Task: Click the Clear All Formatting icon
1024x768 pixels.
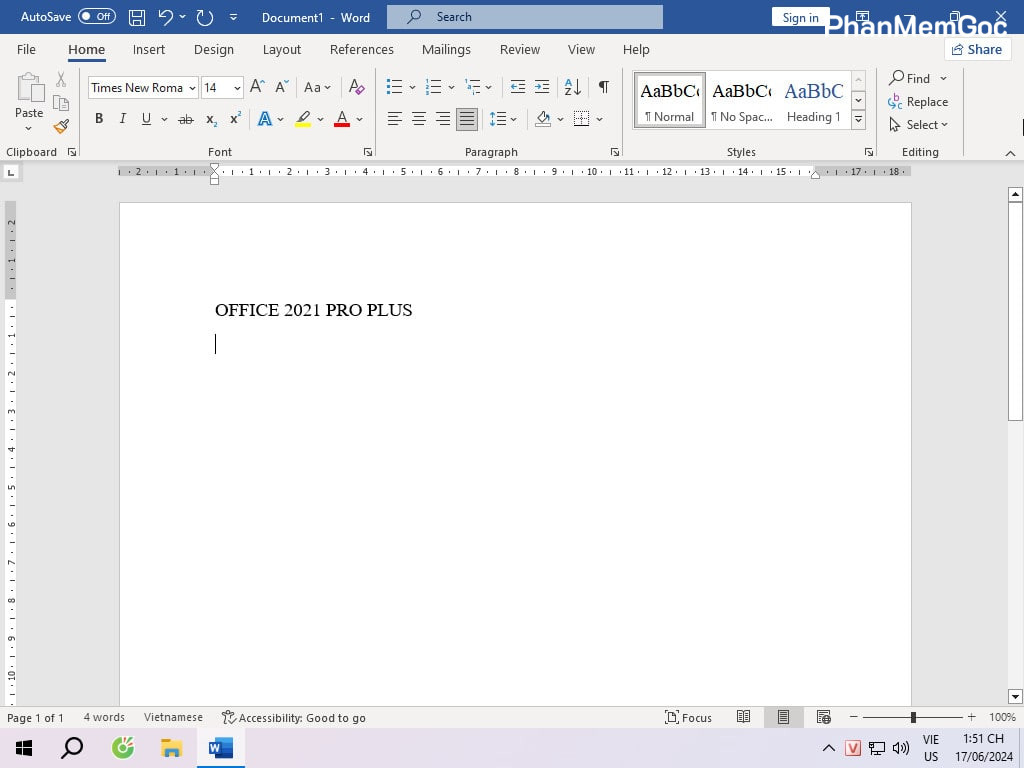Action: pyautogui.click(x=357, y=87)
